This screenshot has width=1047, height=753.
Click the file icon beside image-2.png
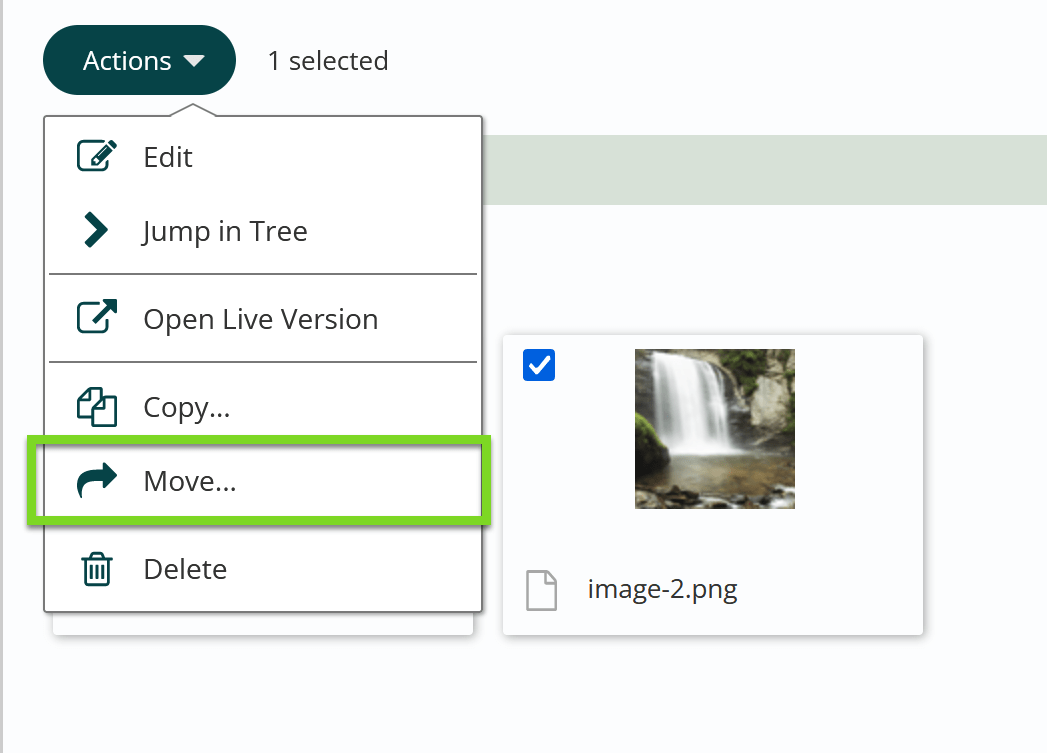click(541, 590)
